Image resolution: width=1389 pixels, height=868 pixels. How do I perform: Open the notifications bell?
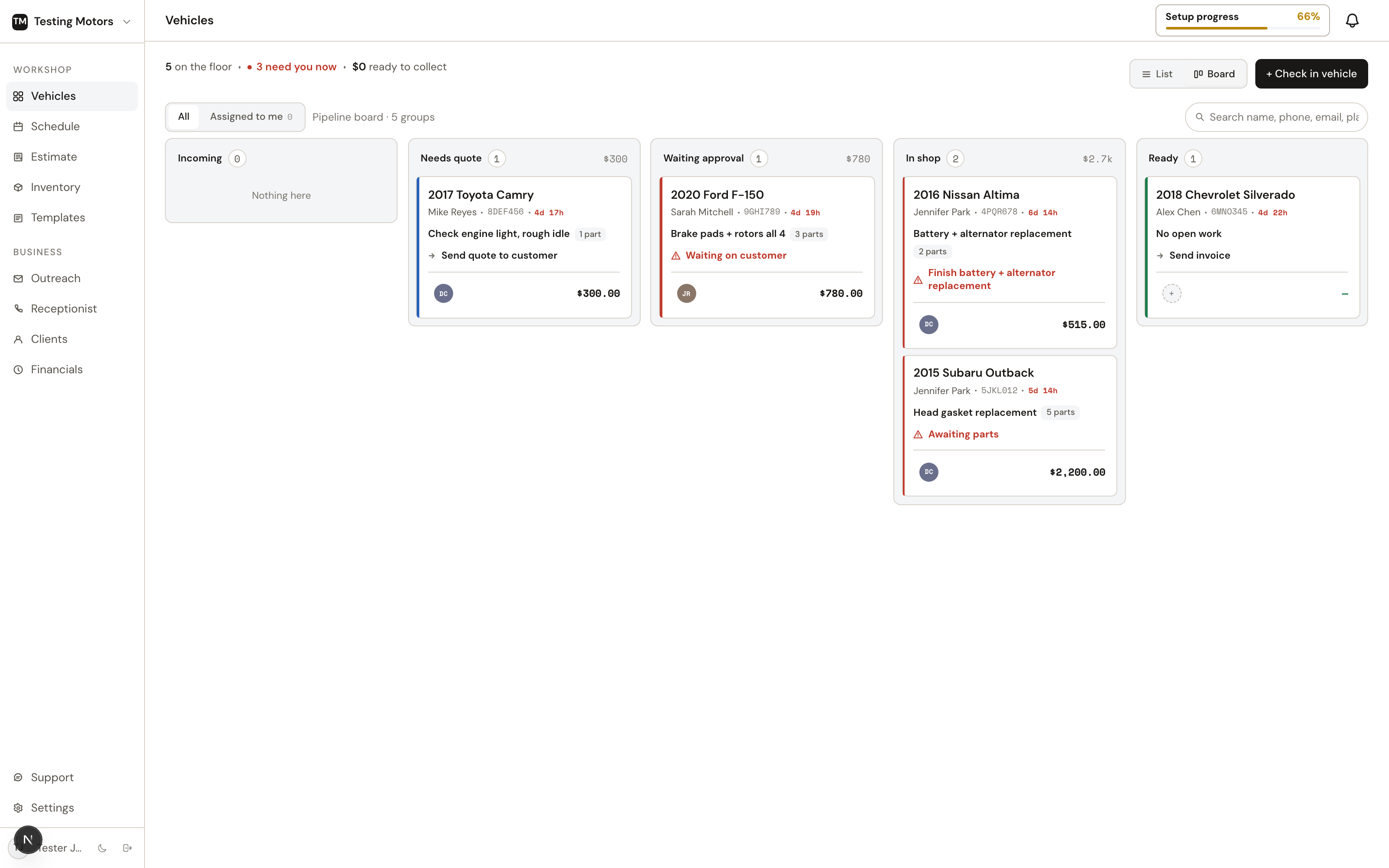(x=1352, y=21)
